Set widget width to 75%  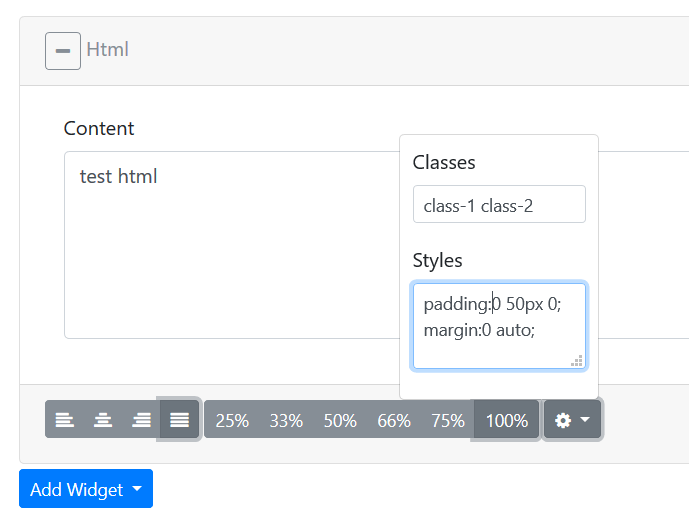(448, 420)
